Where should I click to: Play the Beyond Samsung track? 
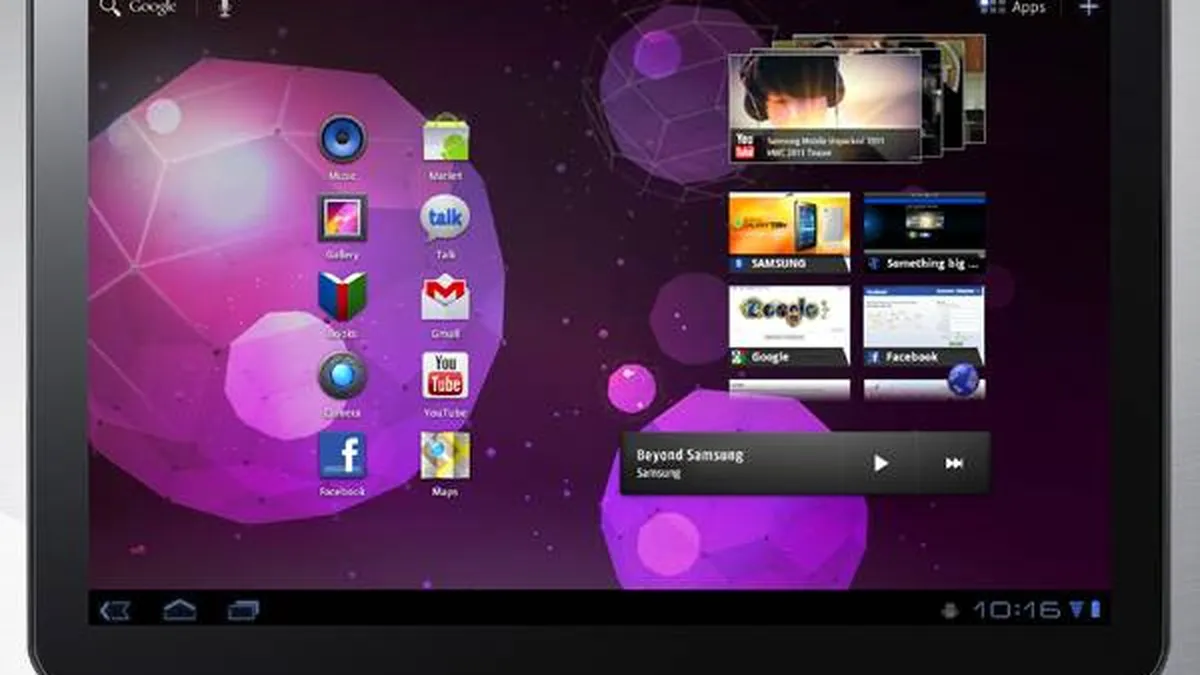(880, 463)
